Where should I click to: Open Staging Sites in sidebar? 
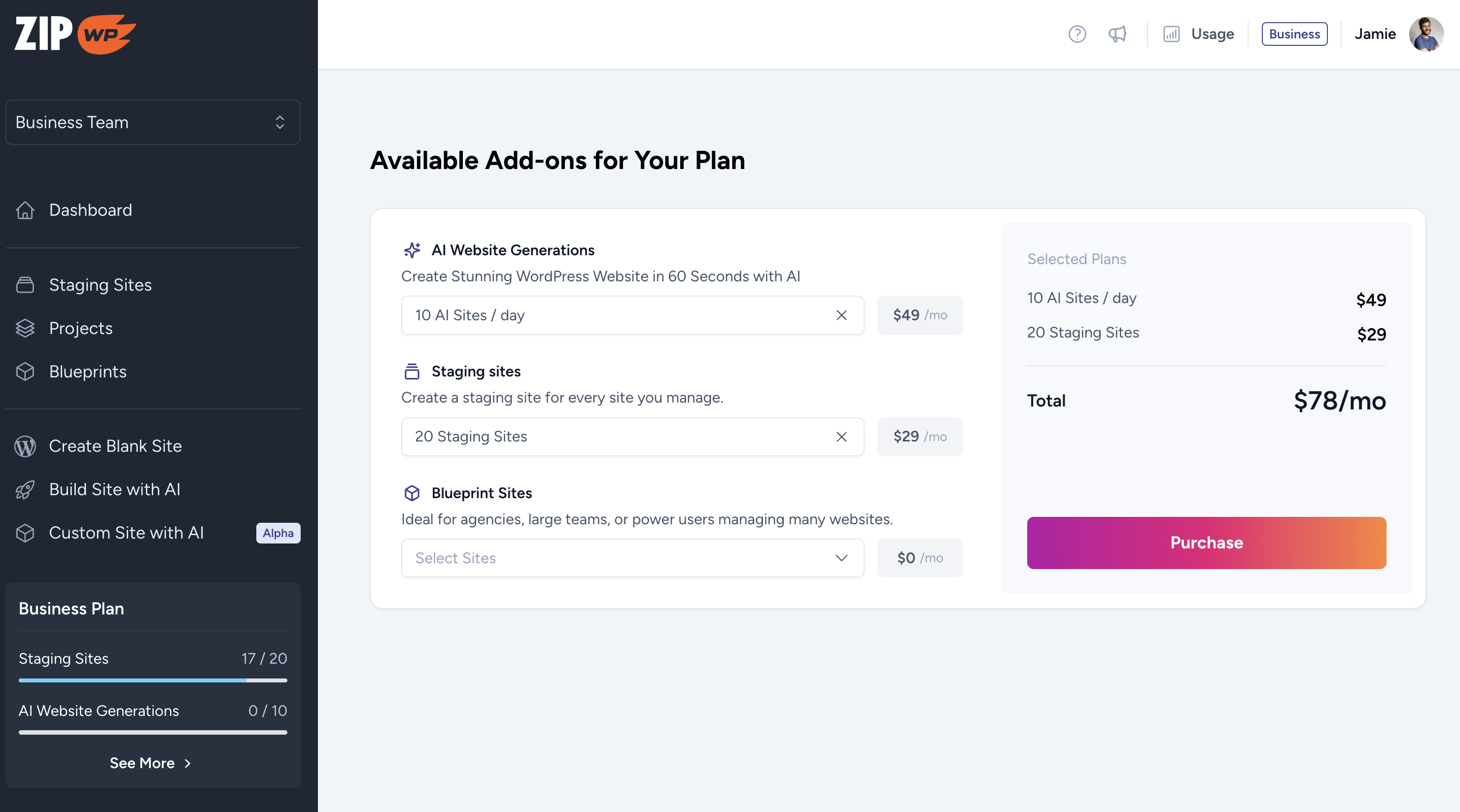point(100,284)
